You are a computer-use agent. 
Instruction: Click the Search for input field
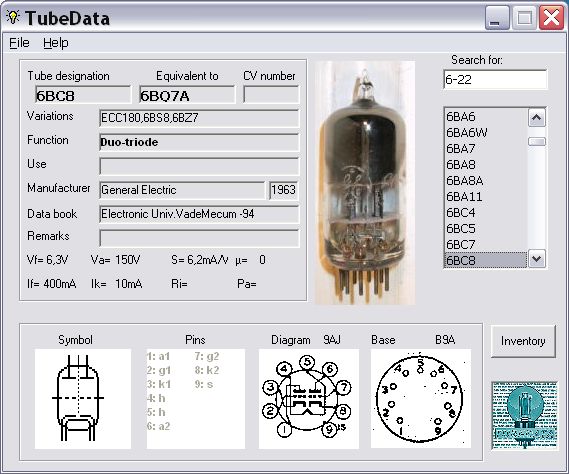pos(495,79)
